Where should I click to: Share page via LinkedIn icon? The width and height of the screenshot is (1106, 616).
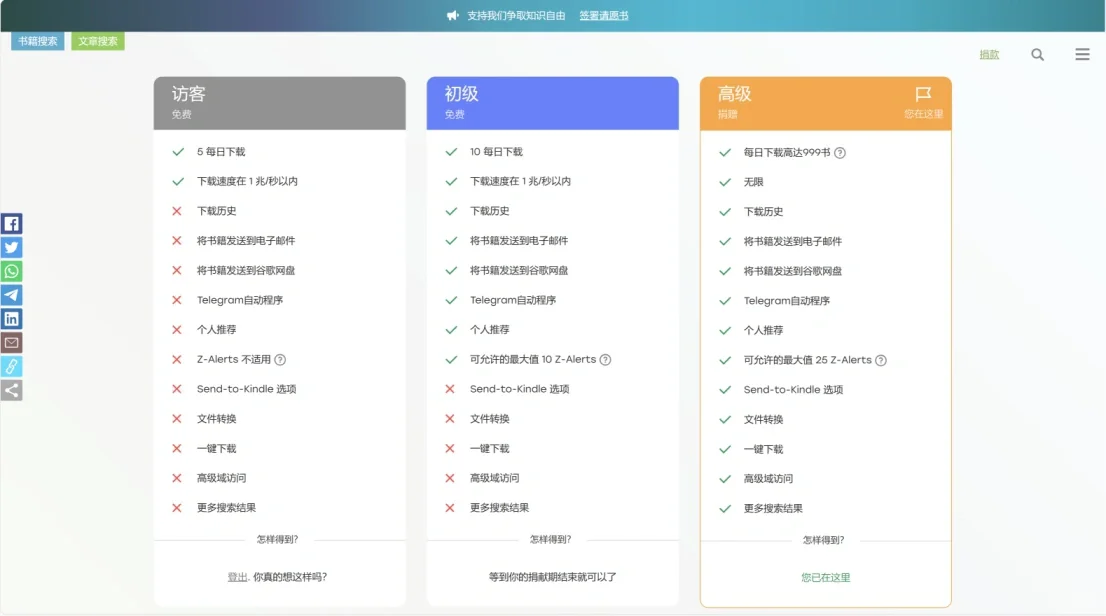coord(11,319)
